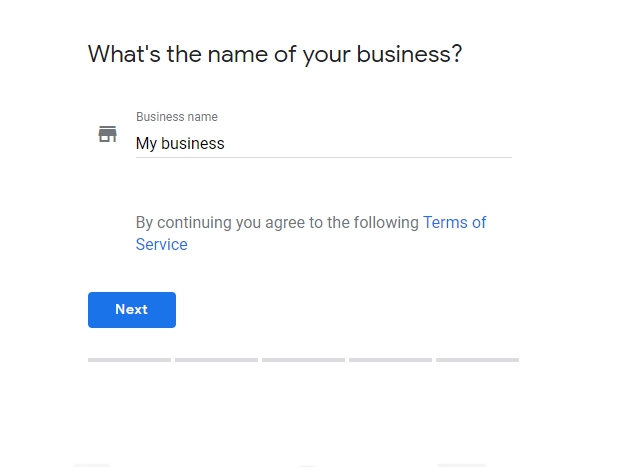Click the word 'What's' in the heading

[x=124, y=54]
